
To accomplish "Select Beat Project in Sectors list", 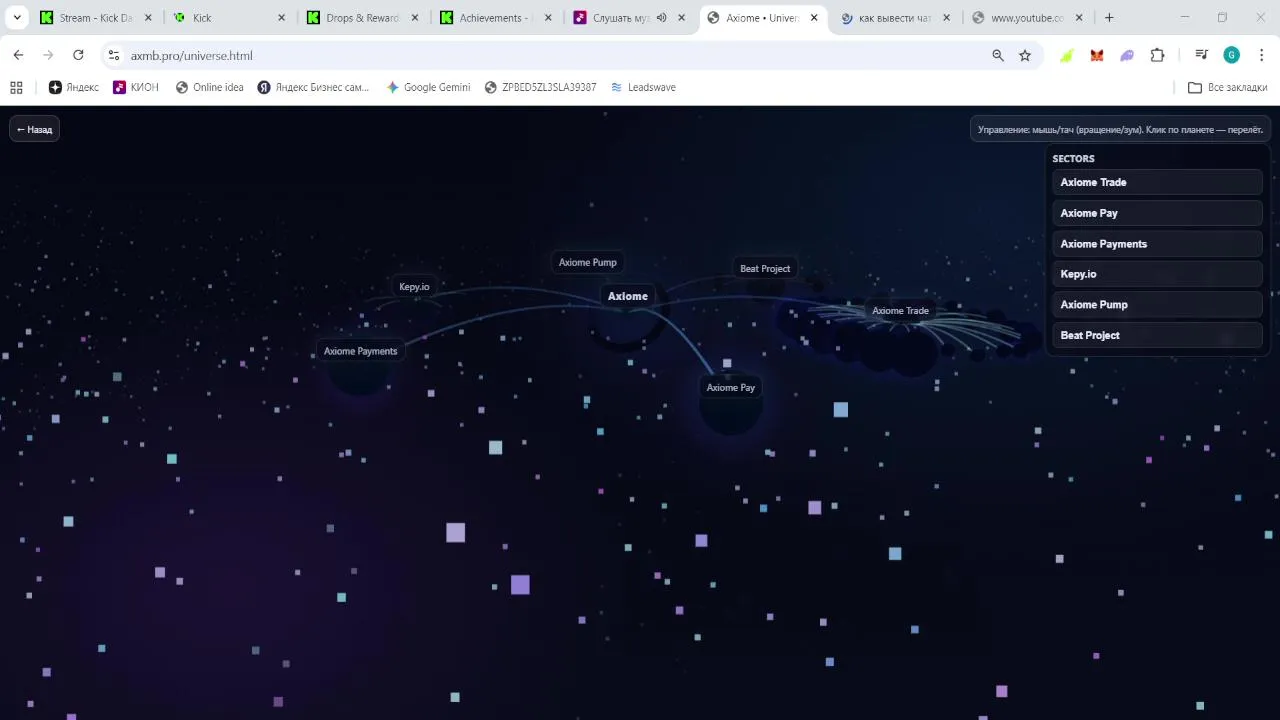I will point(1157,335).
